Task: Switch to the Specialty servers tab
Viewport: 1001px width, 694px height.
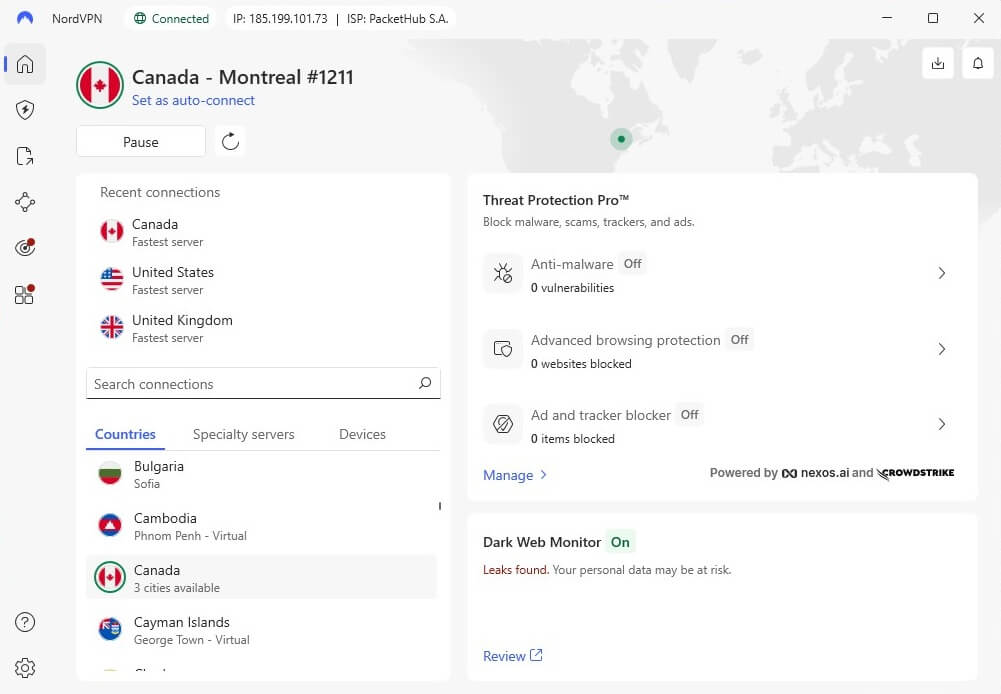Action: tap(243, 434)
